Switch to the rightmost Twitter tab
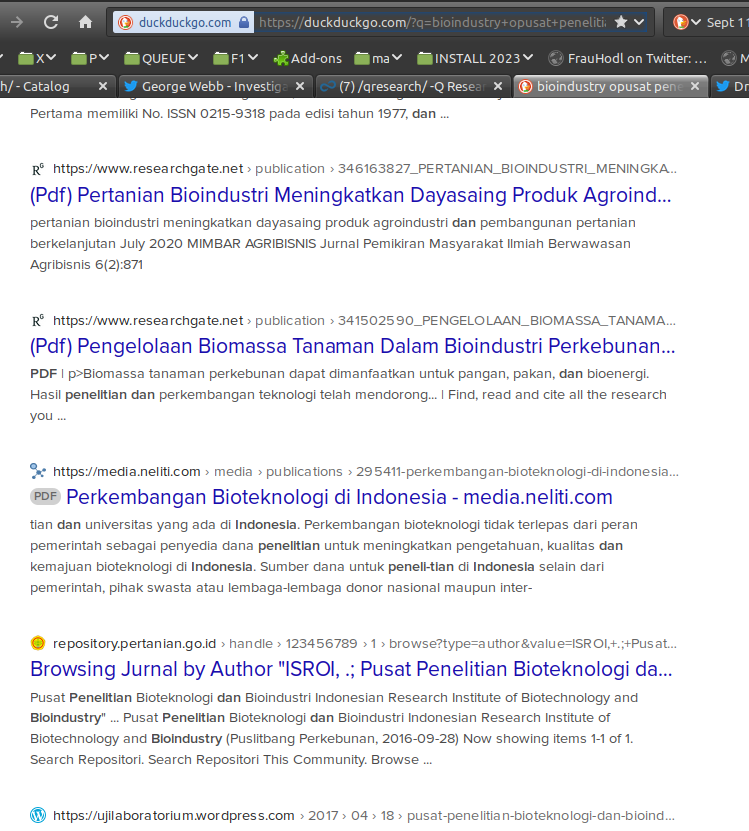This screenshot has height=831, width=749. click(730, 86)
